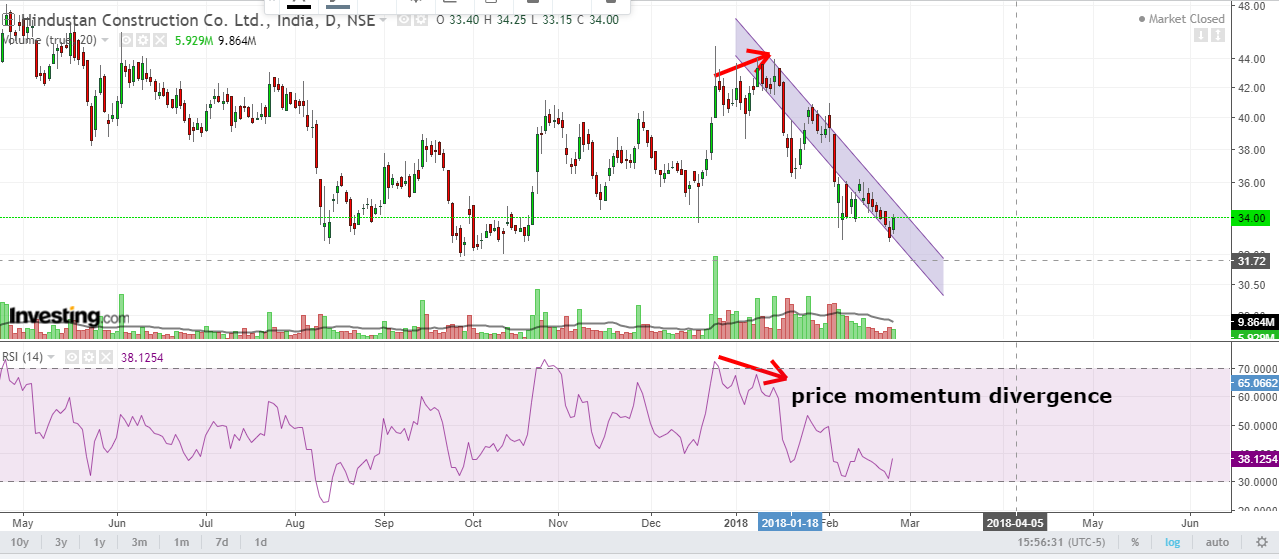1279x559 pixels.
Task: Expand the RSI (14) dropdown arrow
Action: point(52,357)
